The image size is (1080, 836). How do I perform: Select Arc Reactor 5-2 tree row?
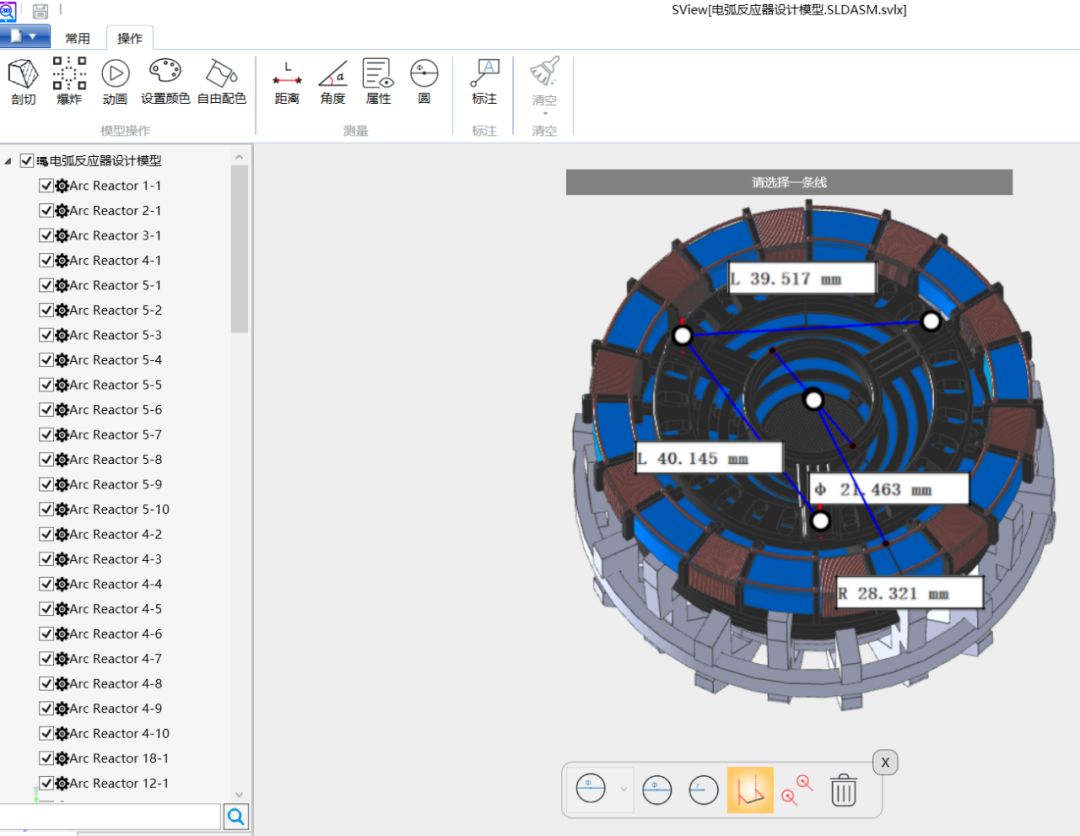tap(116, 311)
